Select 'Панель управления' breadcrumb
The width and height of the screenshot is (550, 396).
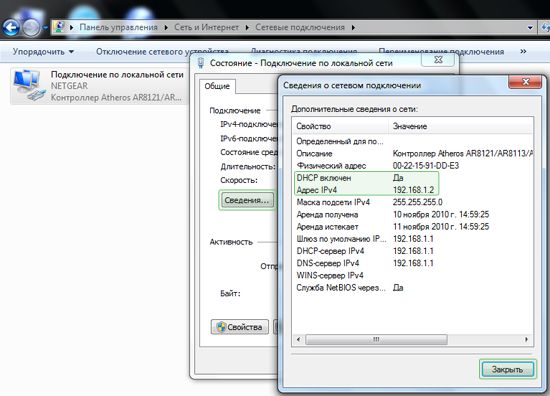pyautogui.click(x=119, y=27)
